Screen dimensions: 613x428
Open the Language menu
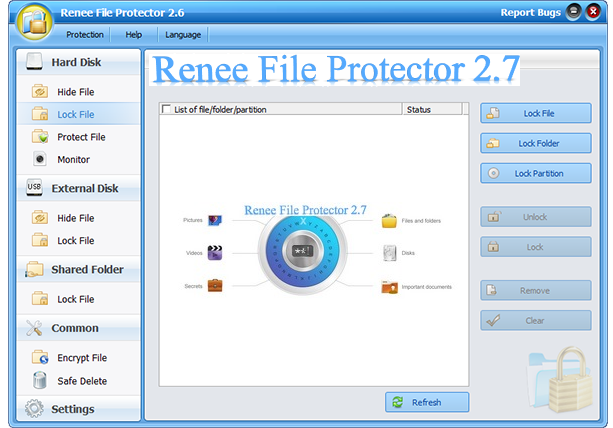[183, 35]
